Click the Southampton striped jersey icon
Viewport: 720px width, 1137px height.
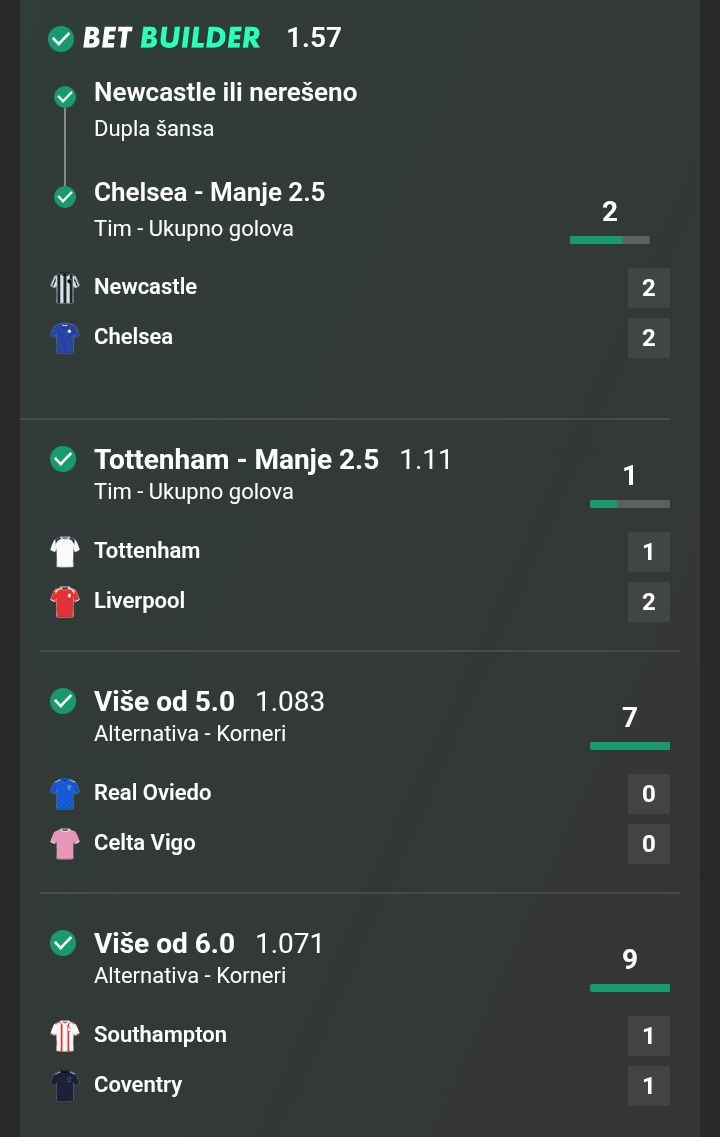65,1035
